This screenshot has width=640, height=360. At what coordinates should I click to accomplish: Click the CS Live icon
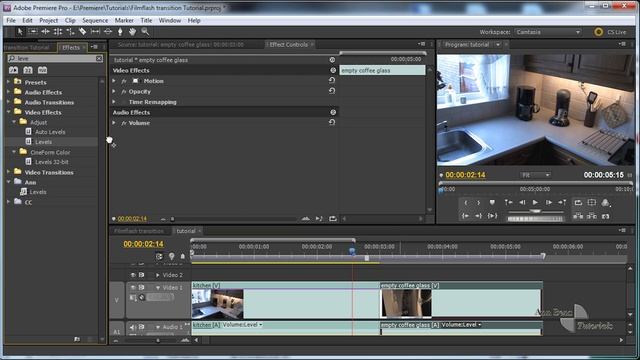(598, 32)
